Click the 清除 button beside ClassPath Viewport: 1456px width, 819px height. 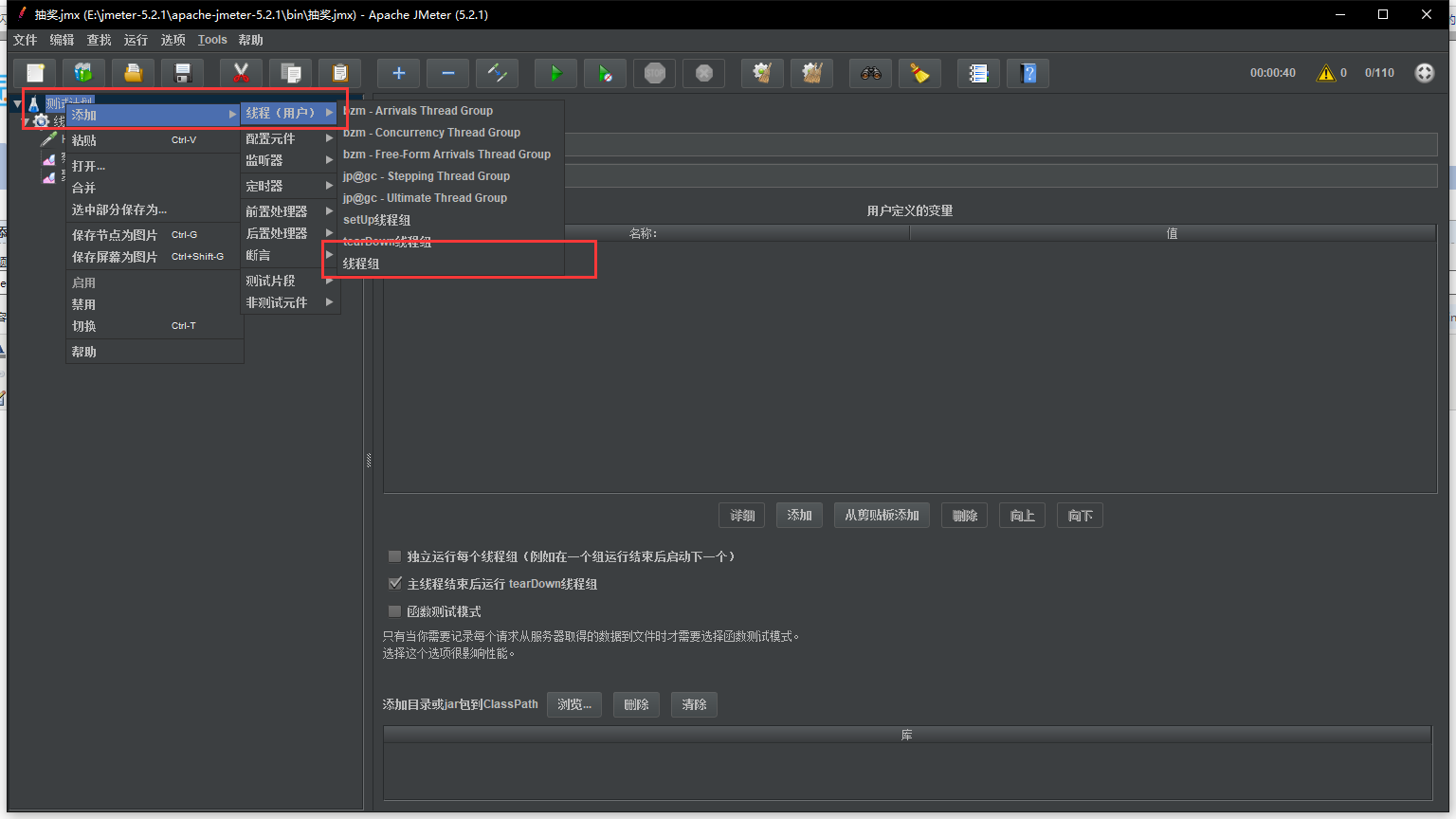694,704
